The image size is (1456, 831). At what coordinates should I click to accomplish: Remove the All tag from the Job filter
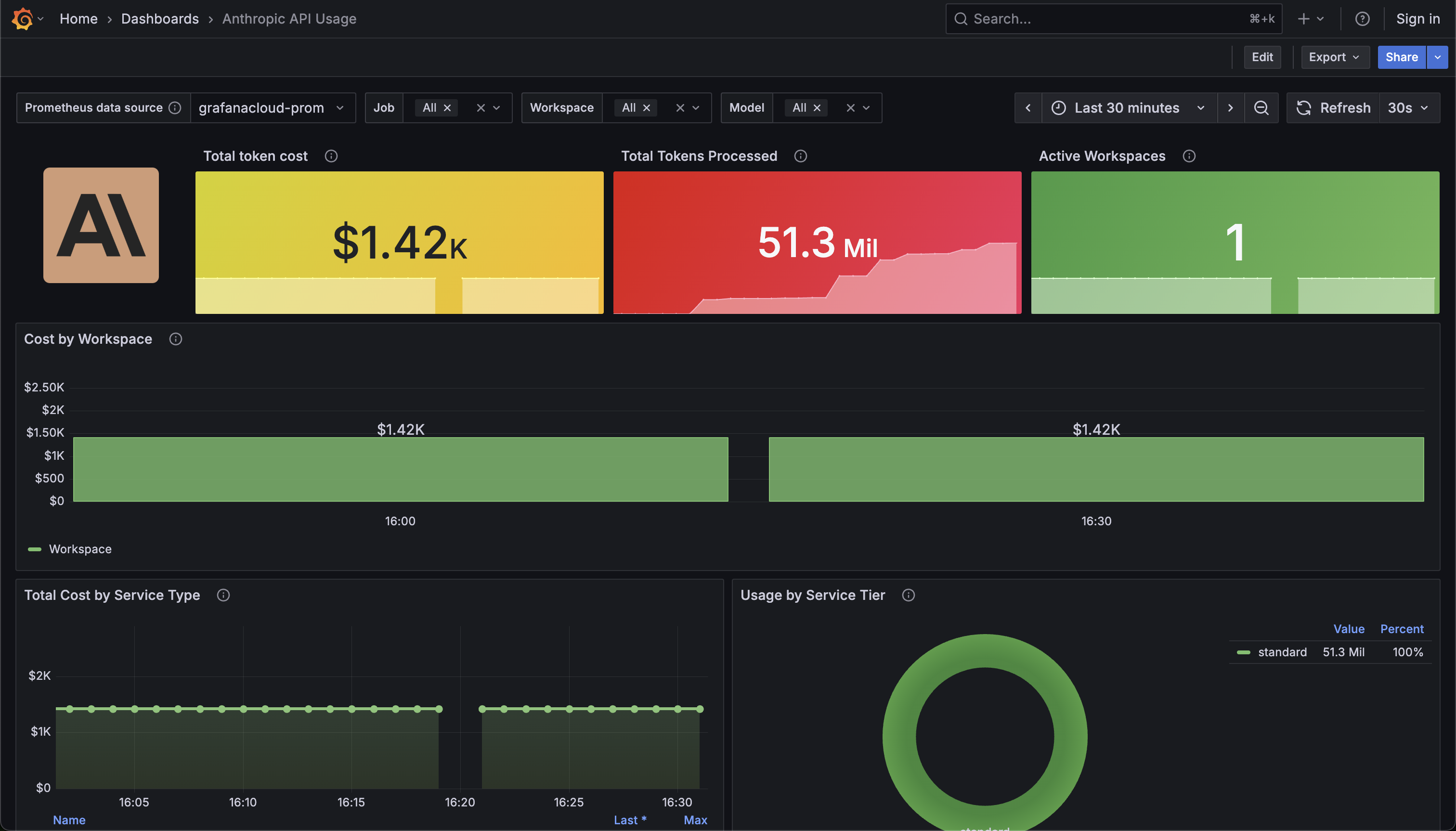[447, 107]
